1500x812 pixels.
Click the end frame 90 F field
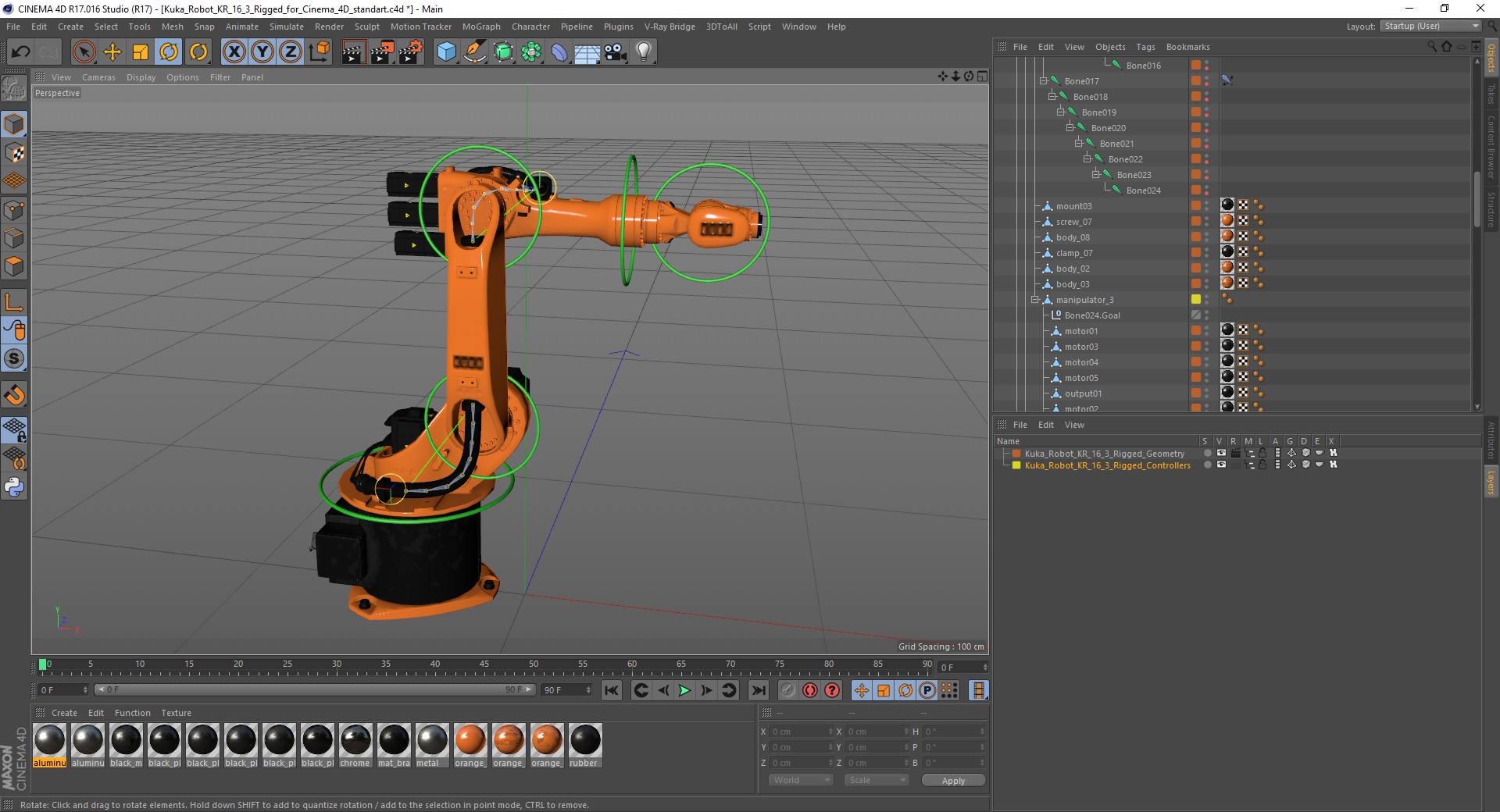pyautogui.click(x=567, y=690)
